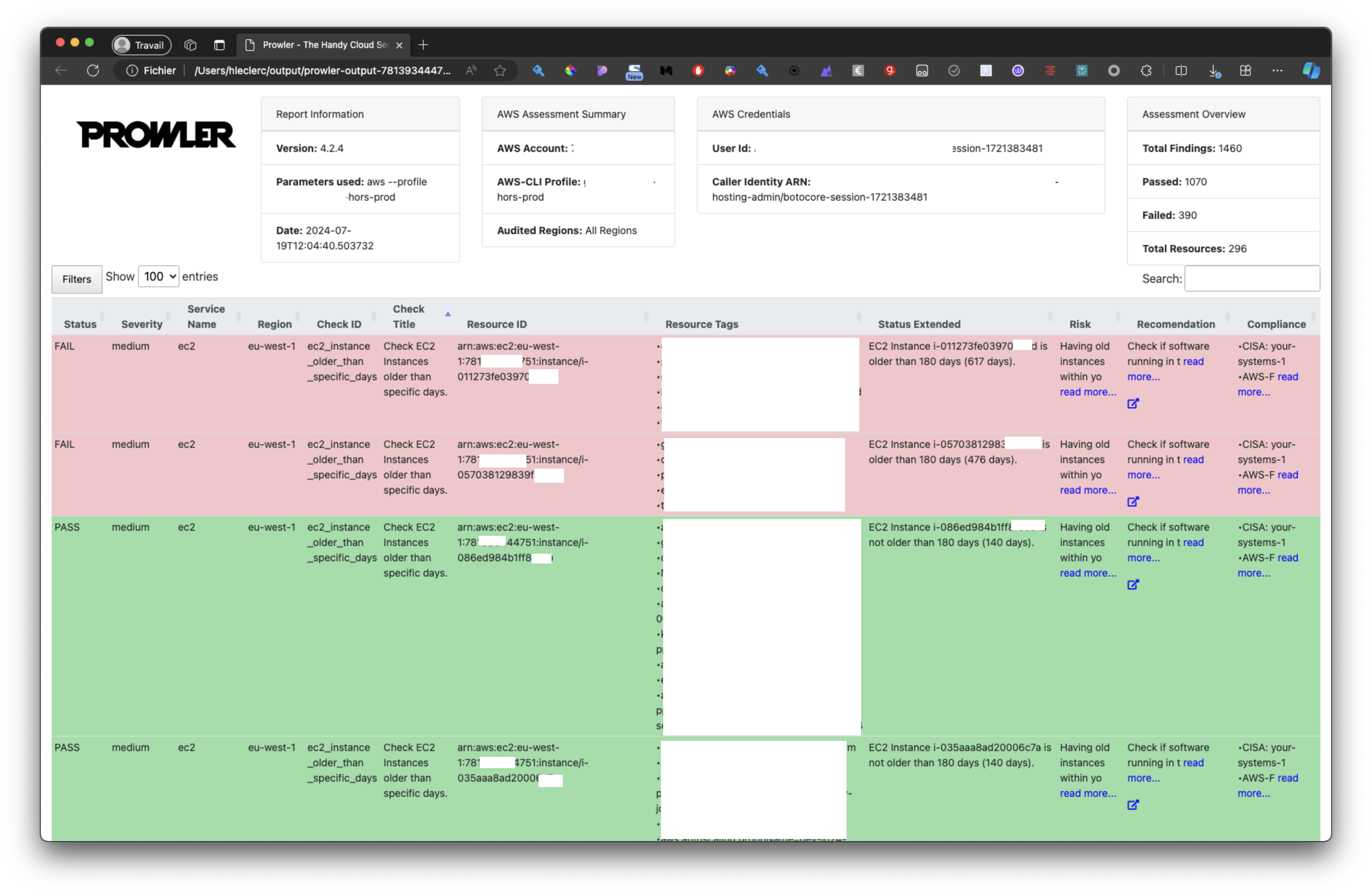
Task: Sort table by Status column header
Action: click(80, 324)
